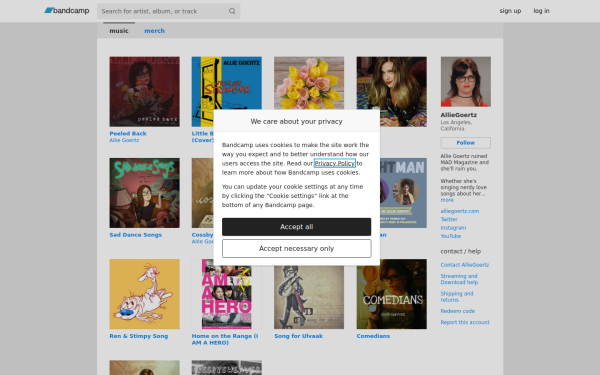Screen dimensions: 600x375
Task: Click the Bandcamp logo
Action: tap(67, 11)
